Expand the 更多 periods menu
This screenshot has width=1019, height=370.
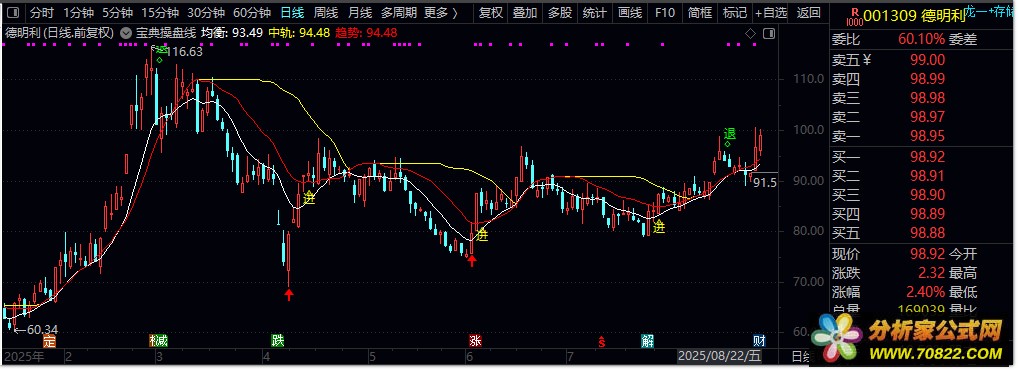[441, 12]
